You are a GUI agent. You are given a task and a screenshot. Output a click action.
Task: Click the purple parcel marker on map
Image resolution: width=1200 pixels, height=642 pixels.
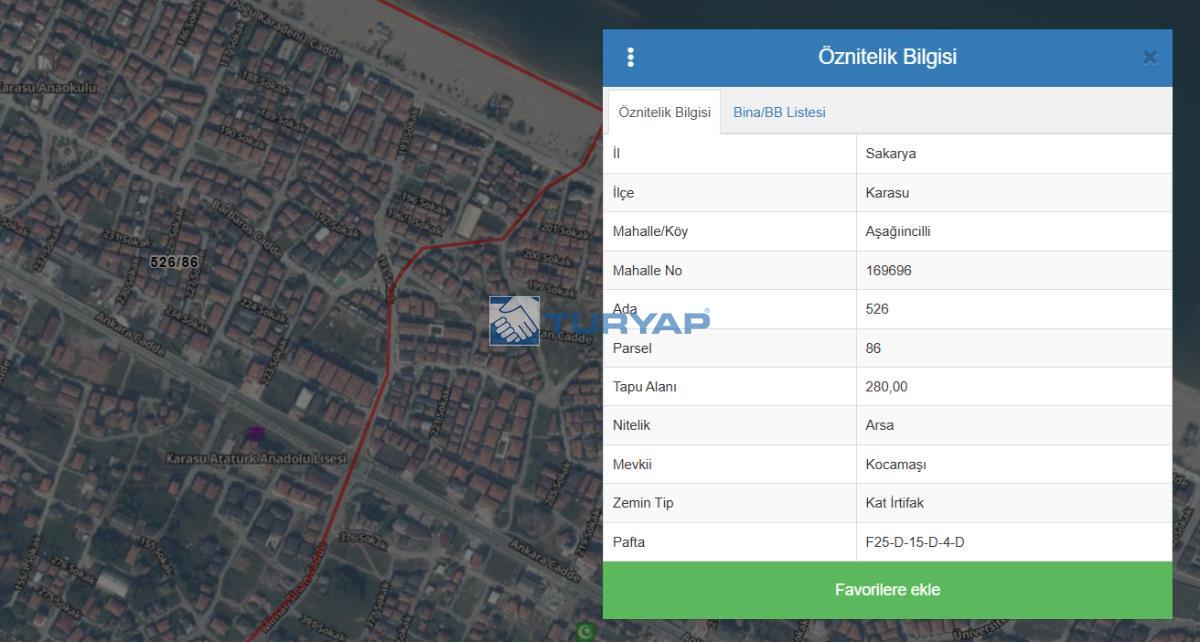coord(255,433)
